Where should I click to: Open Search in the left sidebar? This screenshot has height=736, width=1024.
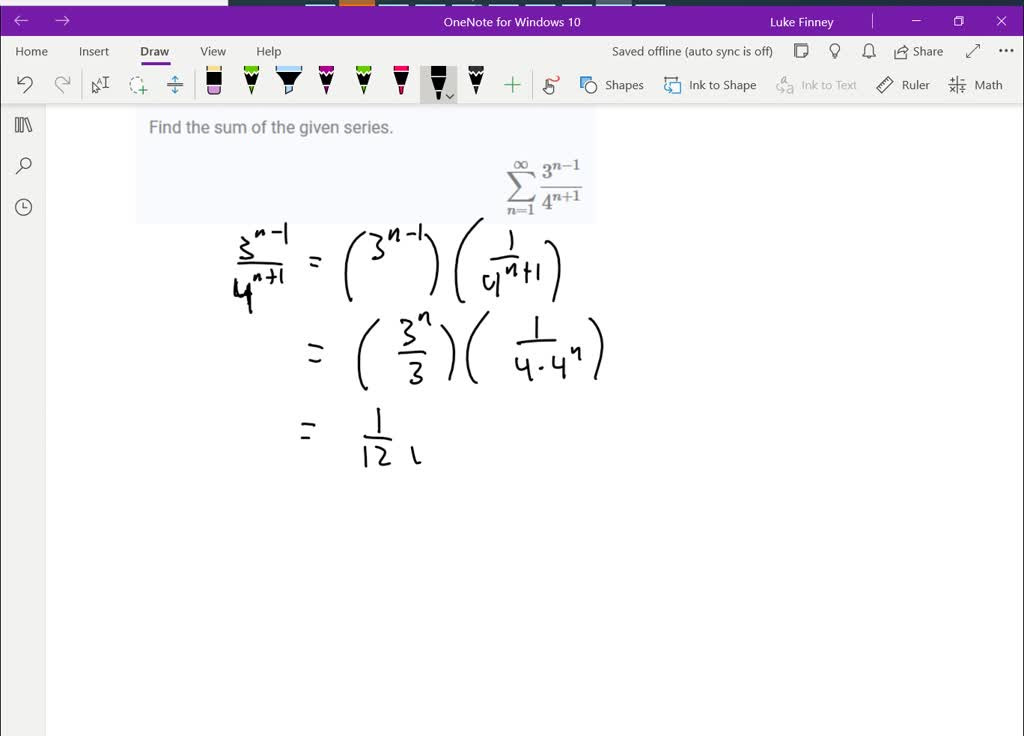pyautogui.click(x=22, y=165)
